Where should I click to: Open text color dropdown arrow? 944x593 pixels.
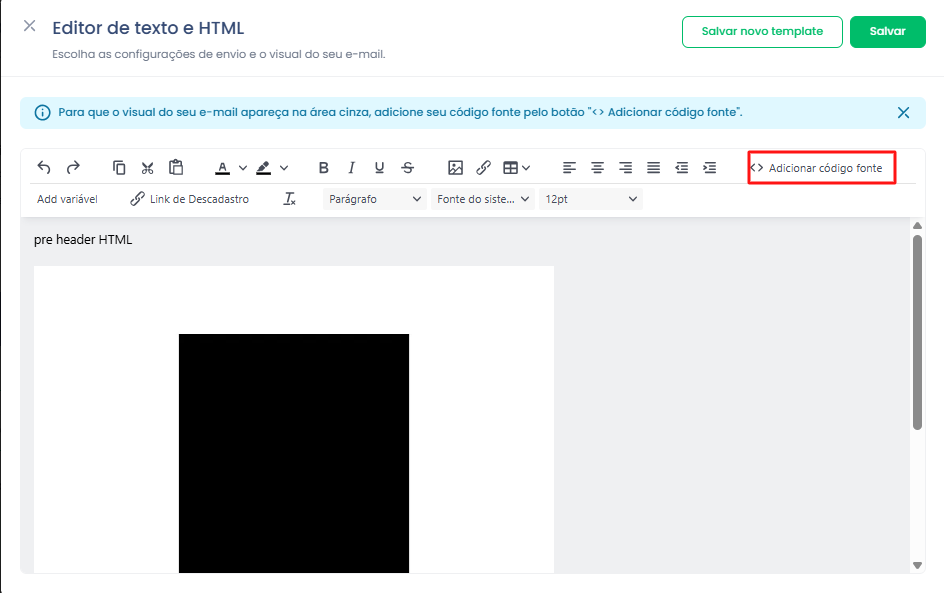[243, 168]
